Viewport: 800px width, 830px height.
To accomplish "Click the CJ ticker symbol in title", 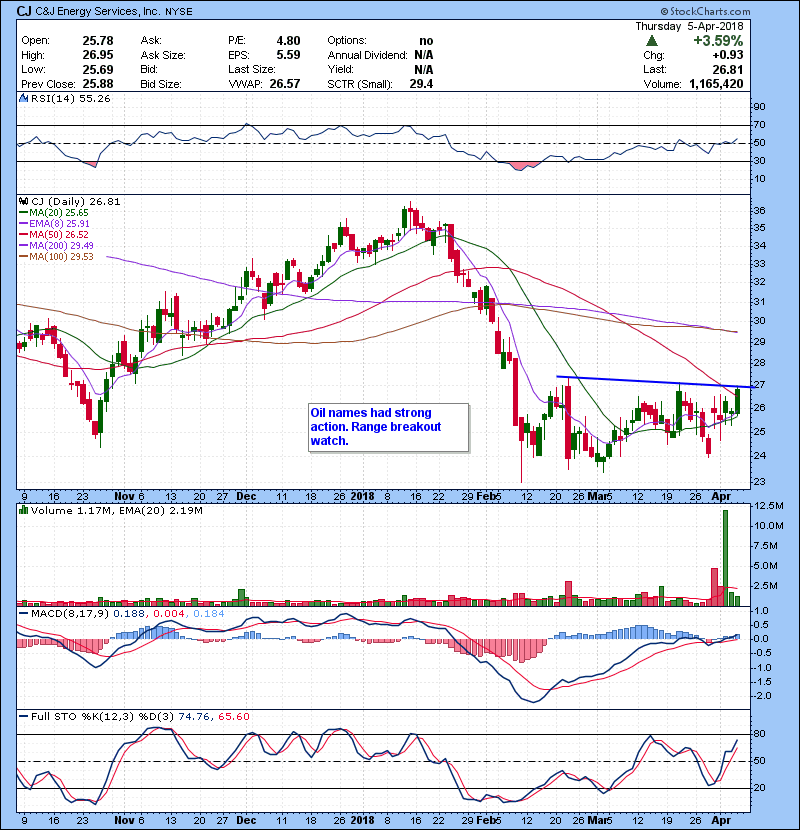I will tap(24, 11).
